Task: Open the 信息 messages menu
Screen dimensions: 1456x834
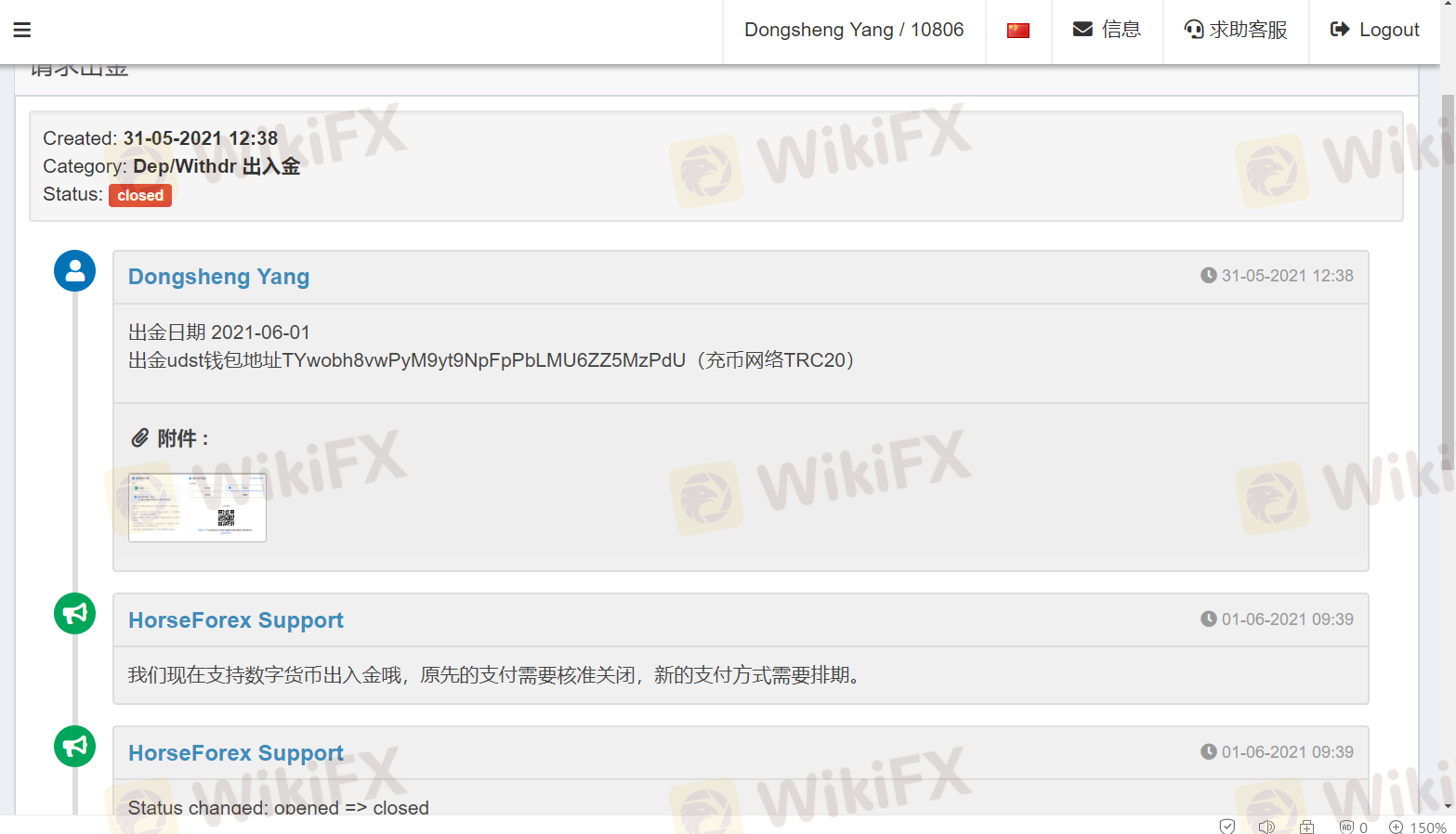Action: [x=1107, y=30]
